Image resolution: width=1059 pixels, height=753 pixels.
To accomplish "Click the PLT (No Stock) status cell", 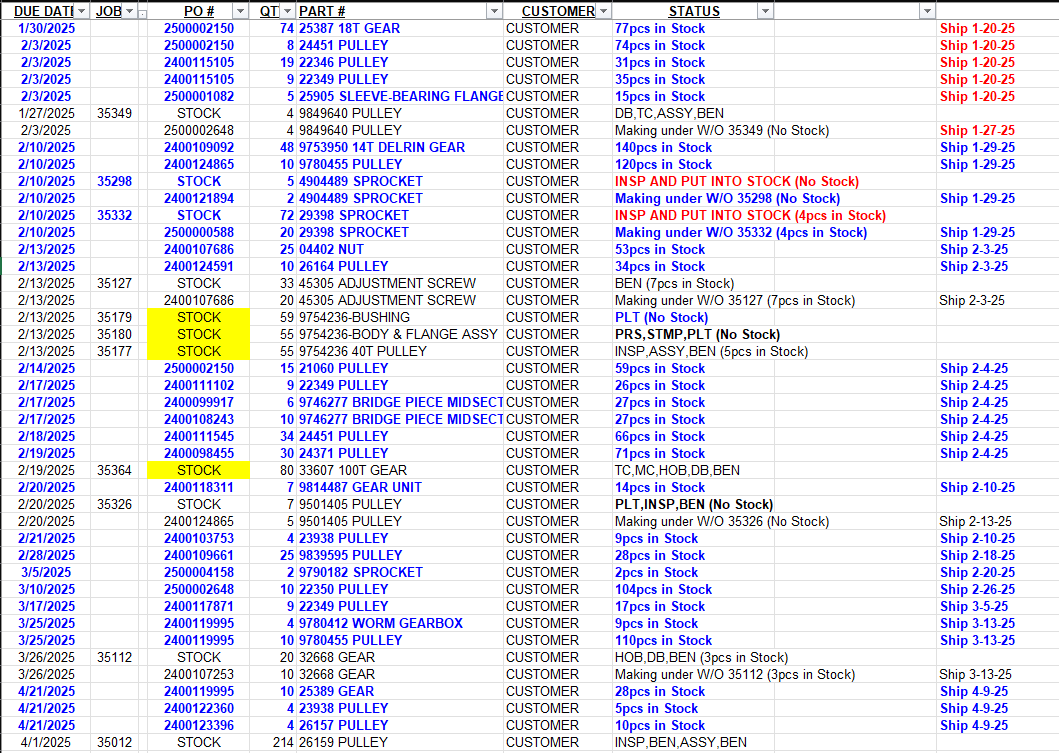I will click(692, 317).
